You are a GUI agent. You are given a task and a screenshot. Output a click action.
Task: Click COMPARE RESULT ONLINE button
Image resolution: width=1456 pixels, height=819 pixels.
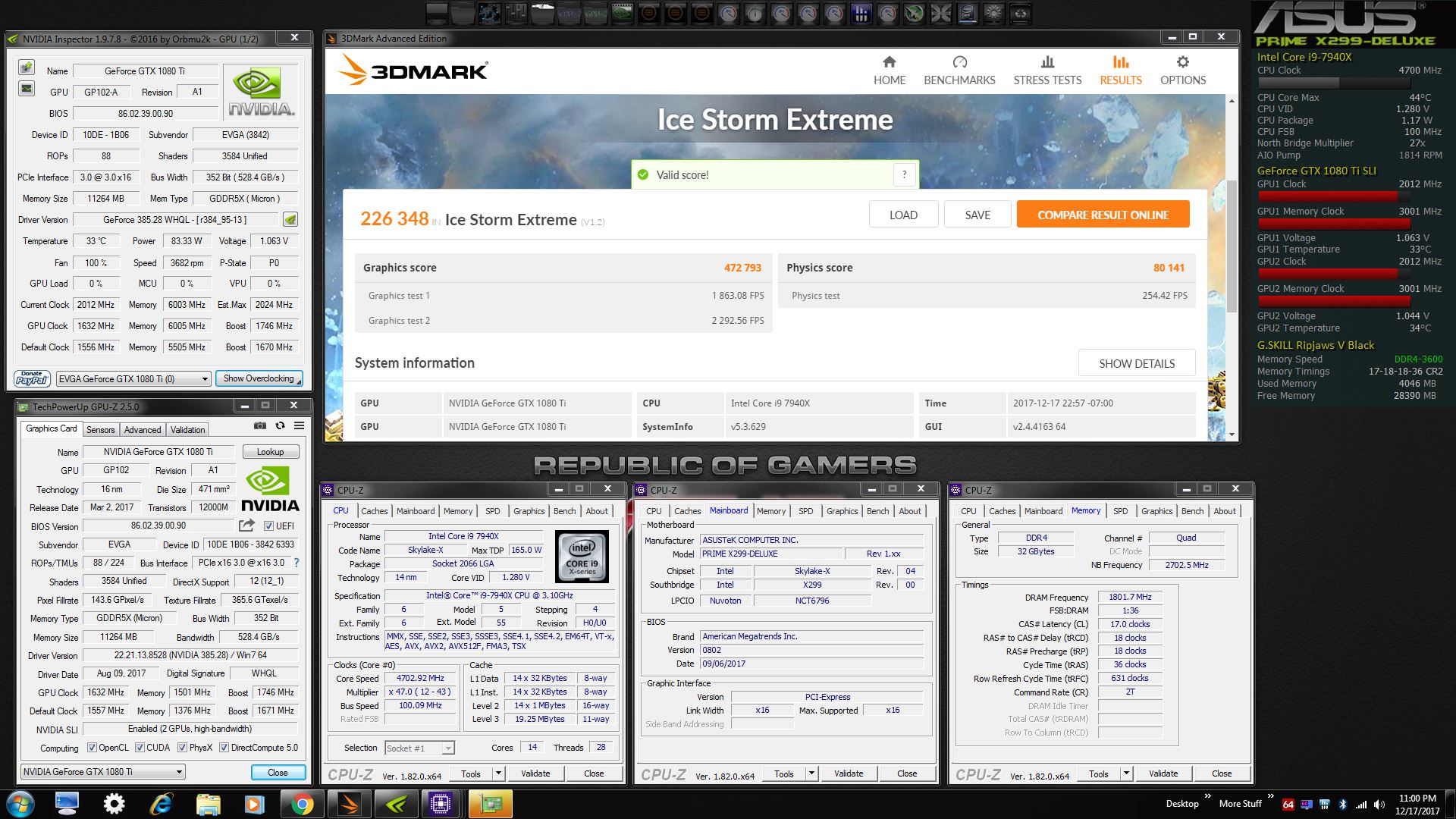click(1103, 215)
